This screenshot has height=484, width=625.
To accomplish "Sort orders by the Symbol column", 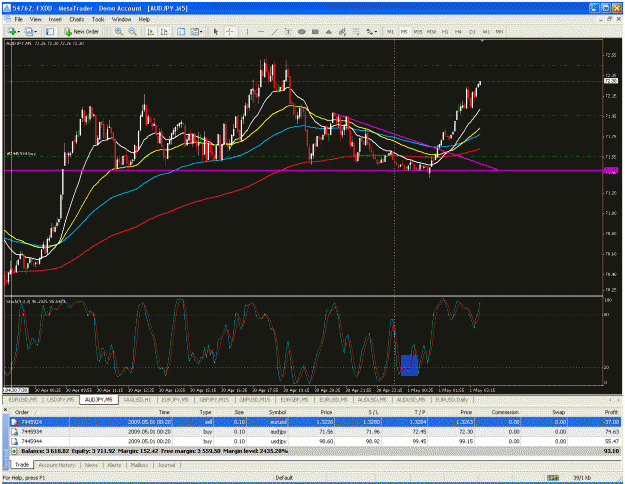I will click(277, 412).
